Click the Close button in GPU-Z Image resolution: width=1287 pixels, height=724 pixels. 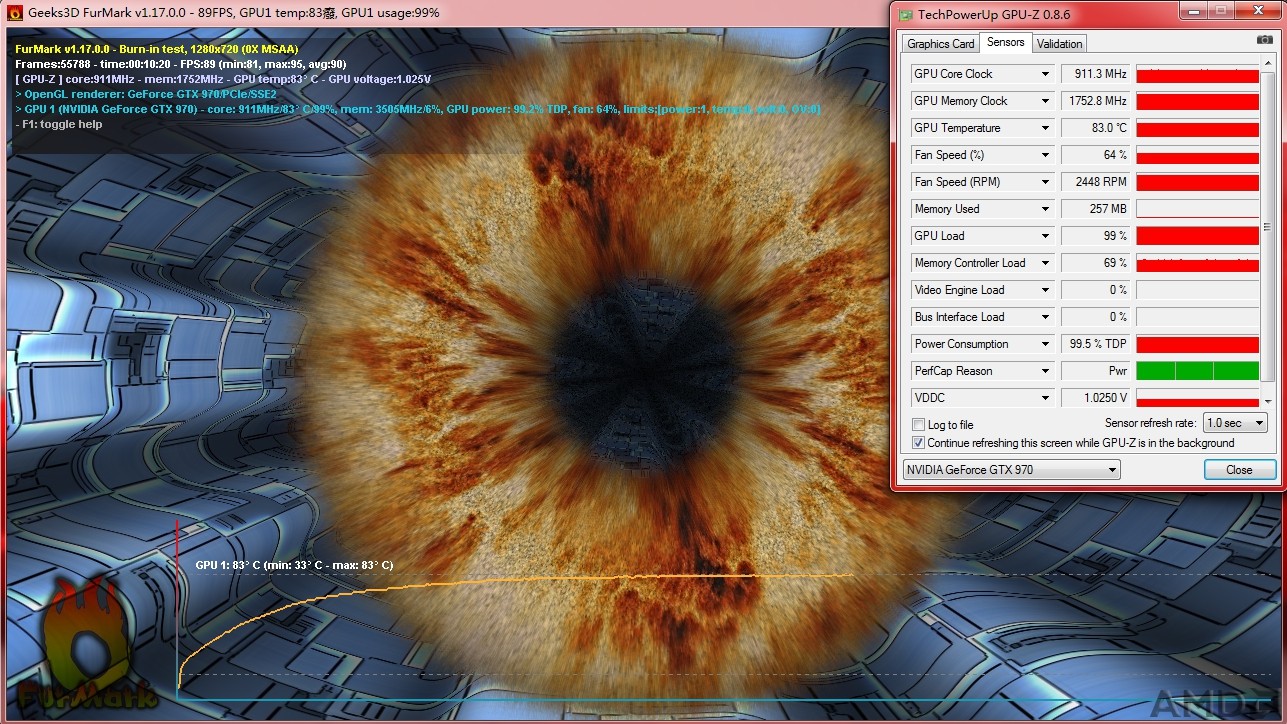pos(1239,470)
